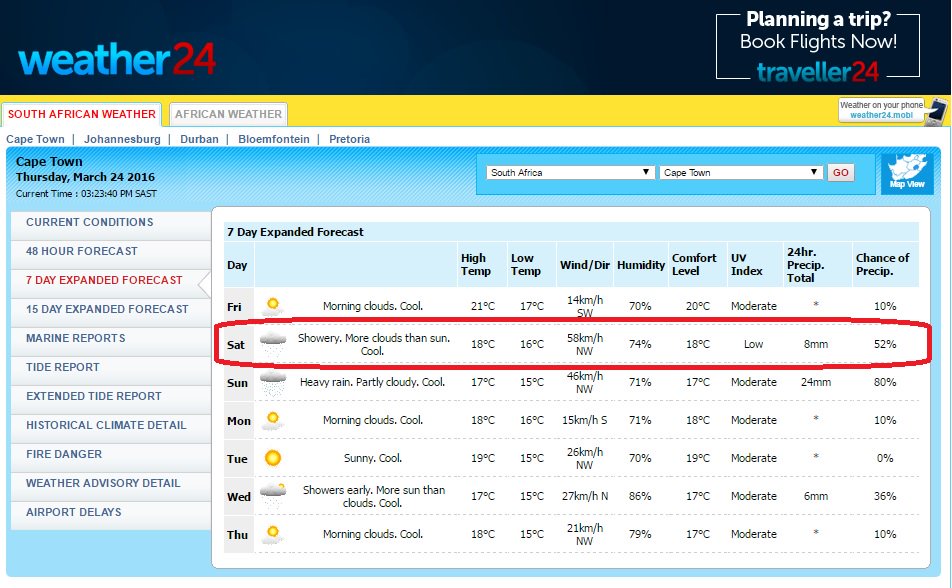Click Wednesday's showers early icon
Screen dimensions: 952x588
[x=273, y=496]
